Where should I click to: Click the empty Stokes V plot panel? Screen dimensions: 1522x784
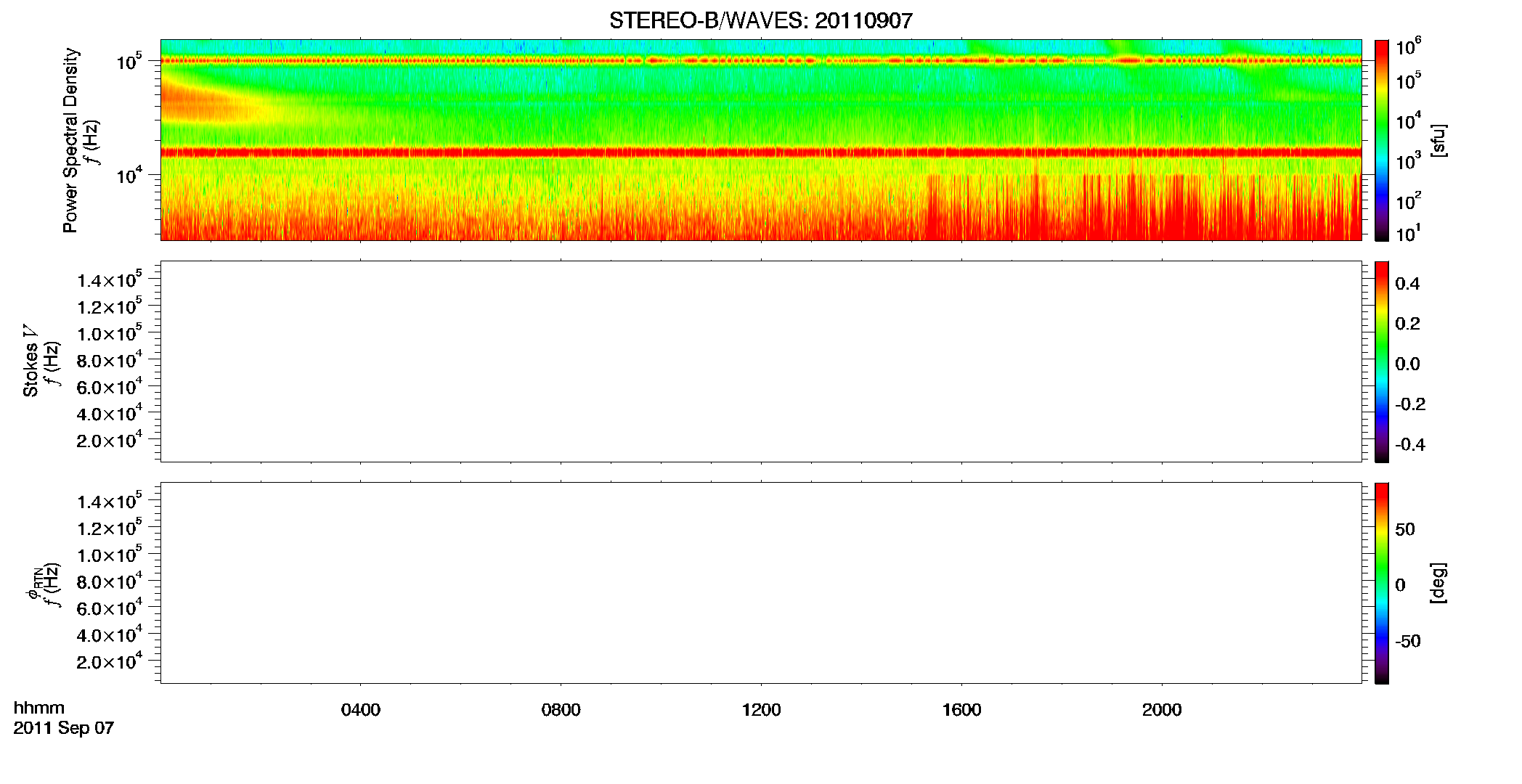pyautogui.click(x=760, y=362)
